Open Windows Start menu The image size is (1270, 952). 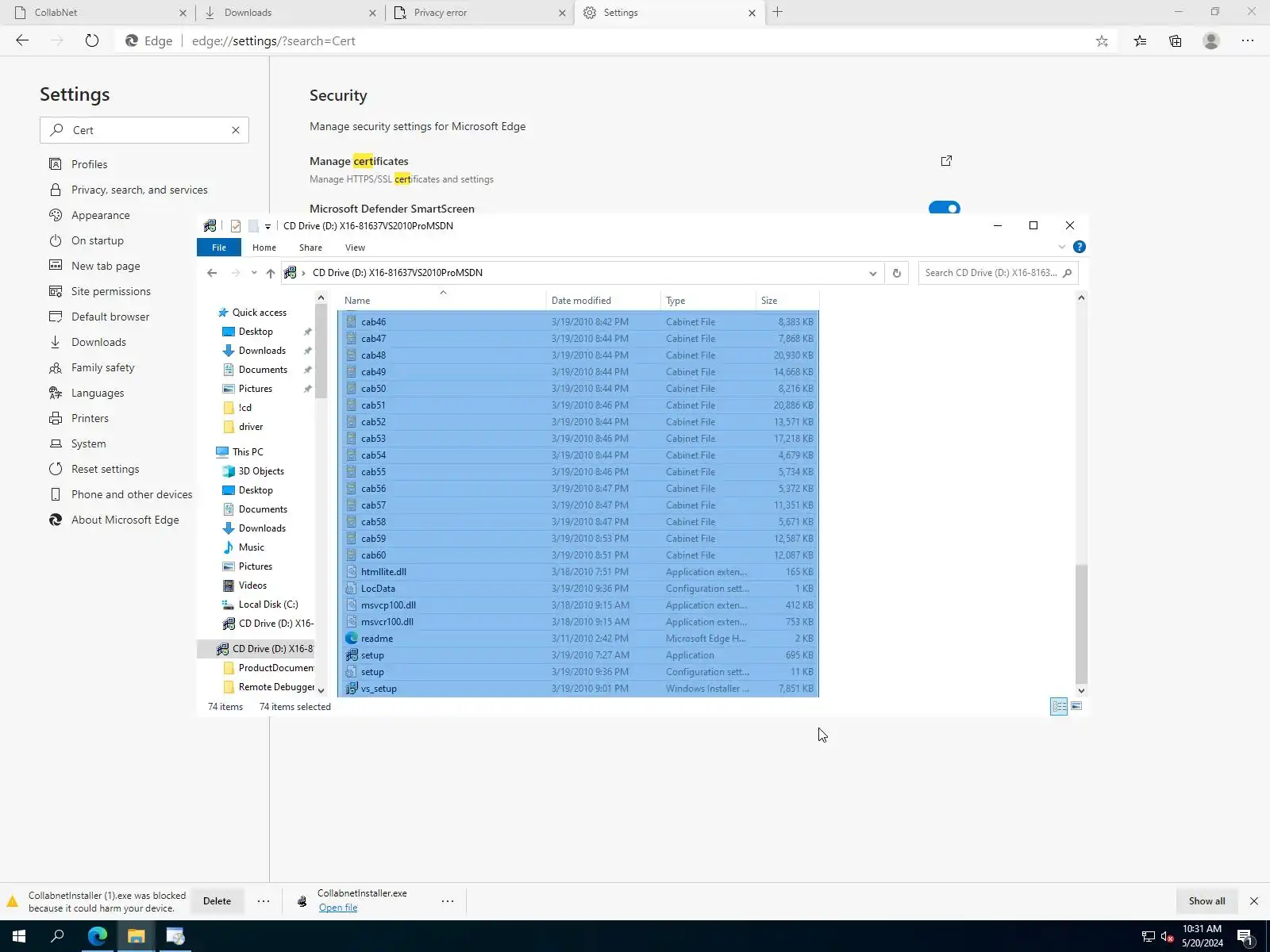[x=19, y=936]
